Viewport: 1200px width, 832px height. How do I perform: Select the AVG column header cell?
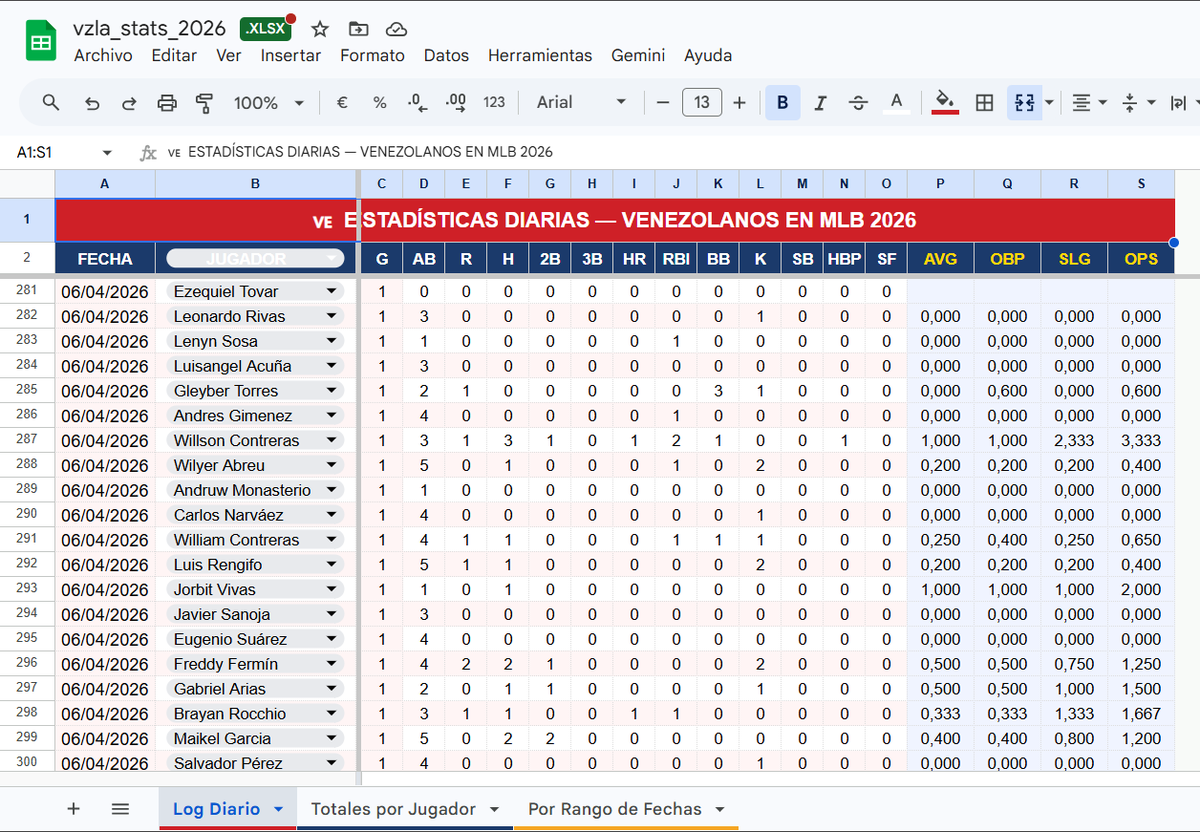[x=941, y=259]
